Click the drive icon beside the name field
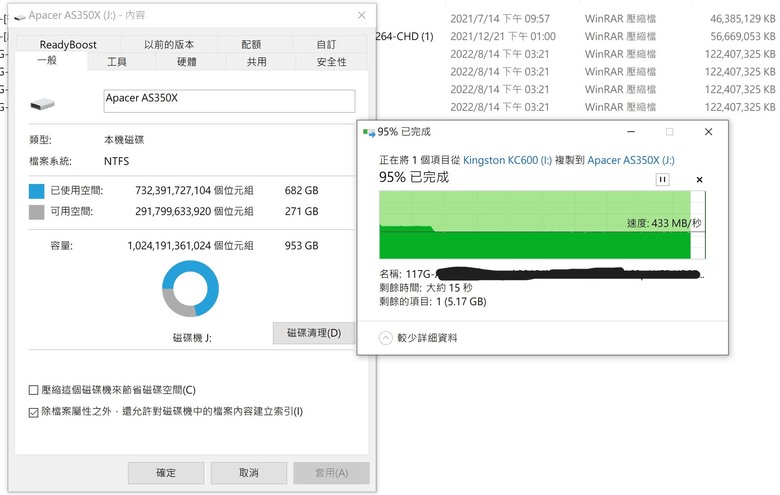Image resolution: width=780 pixels, height=495 pixels. pyautogui.click(x=42, y=103)
